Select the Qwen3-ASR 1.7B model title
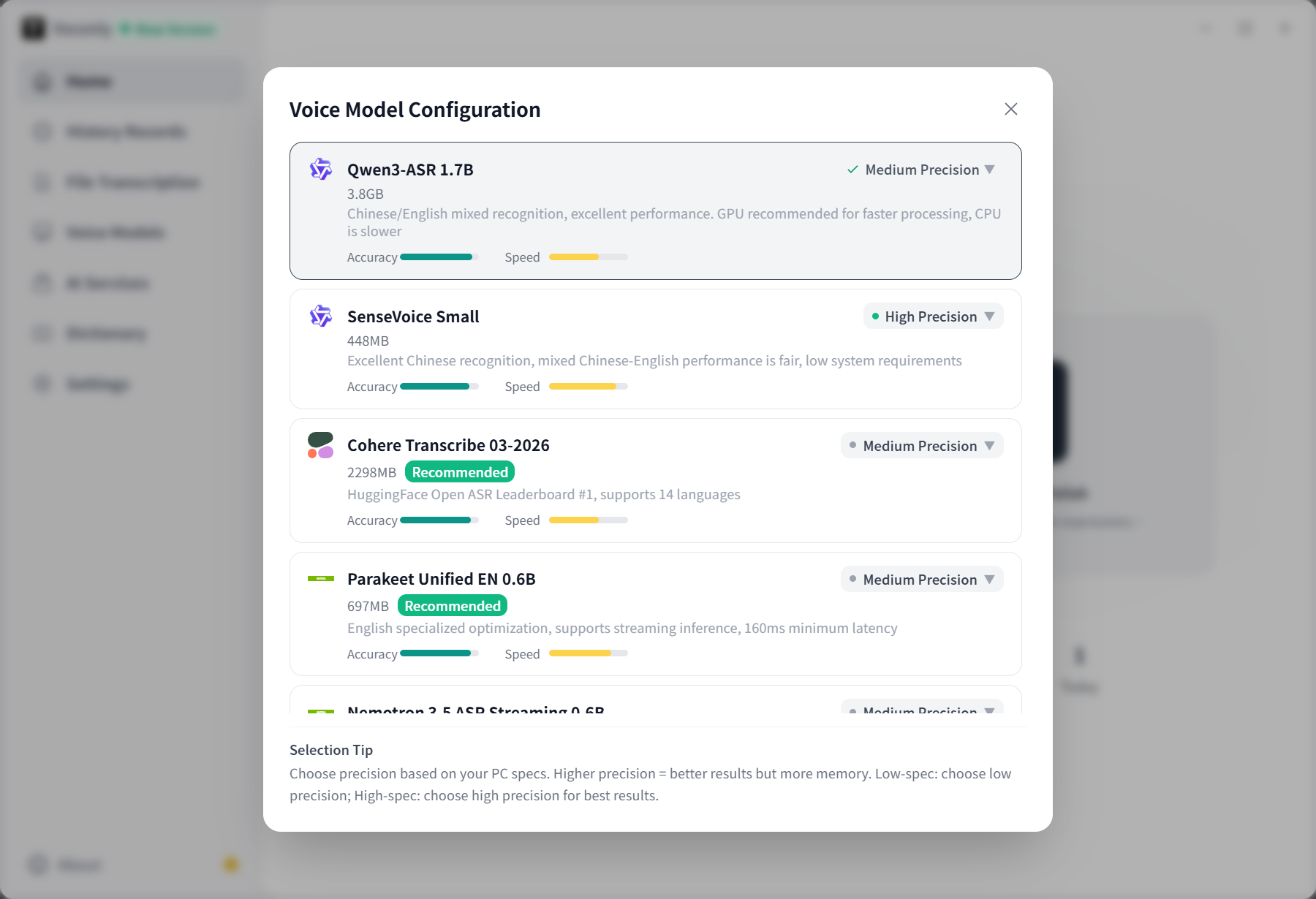The height and width of the screenshot is (899, 1316). pos(410,170)
